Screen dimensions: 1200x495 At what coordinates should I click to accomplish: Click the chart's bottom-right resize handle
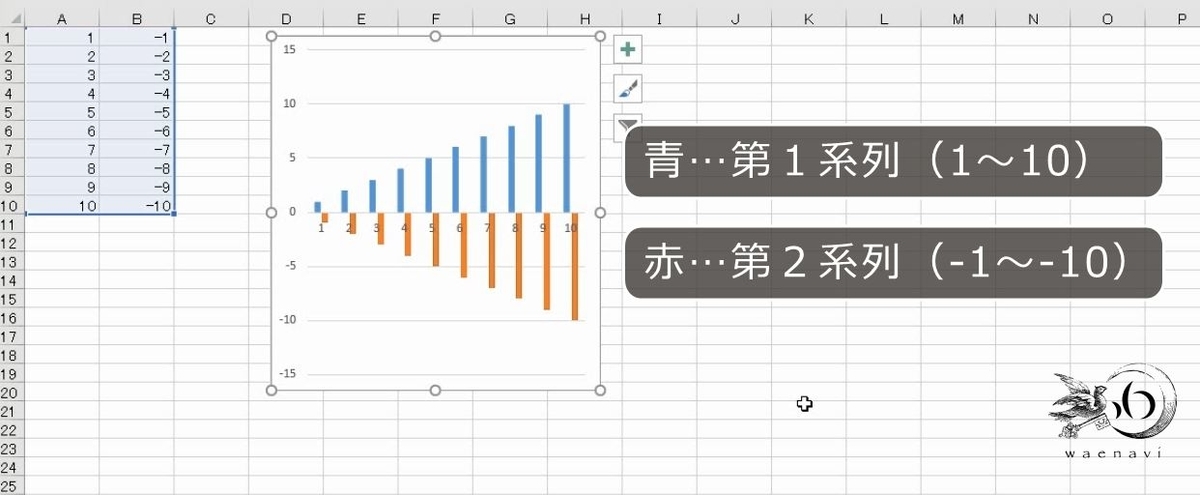(x=600, y=390)
